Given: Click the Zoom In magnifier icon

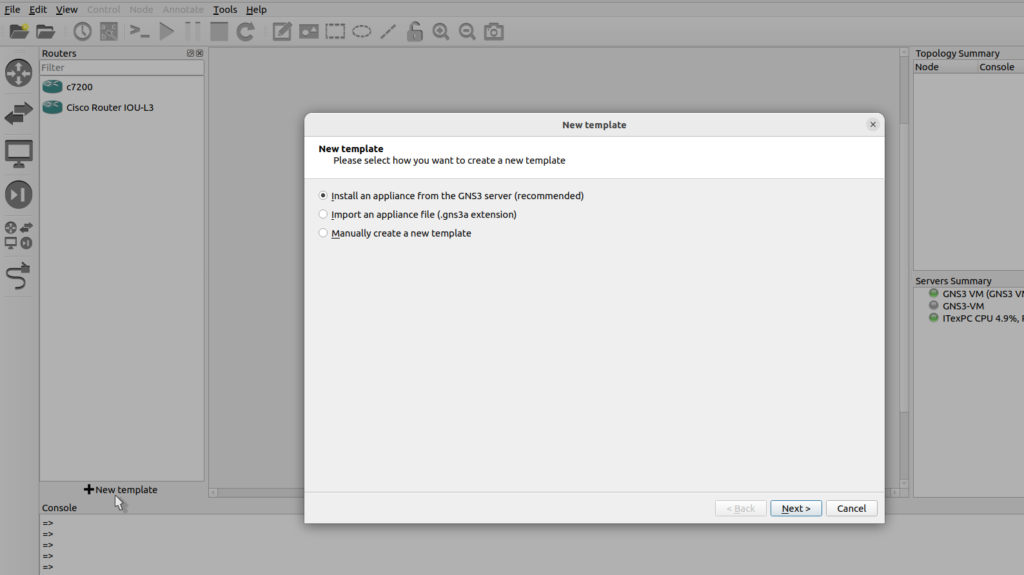Looking at the screenshot, I should 441,32.
